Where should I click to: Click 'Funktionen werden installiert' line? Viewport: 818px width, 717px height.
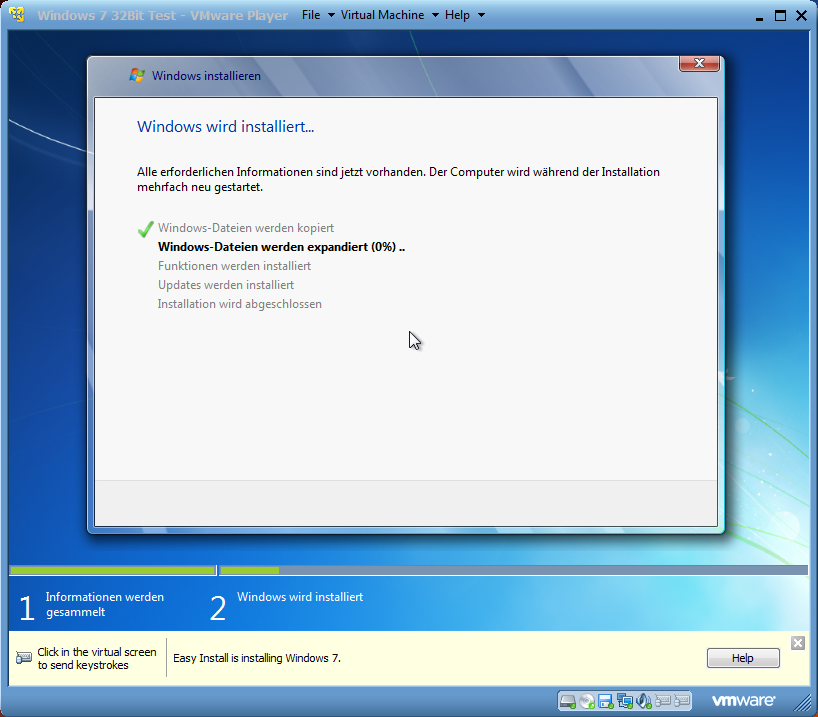click(234, 266)
